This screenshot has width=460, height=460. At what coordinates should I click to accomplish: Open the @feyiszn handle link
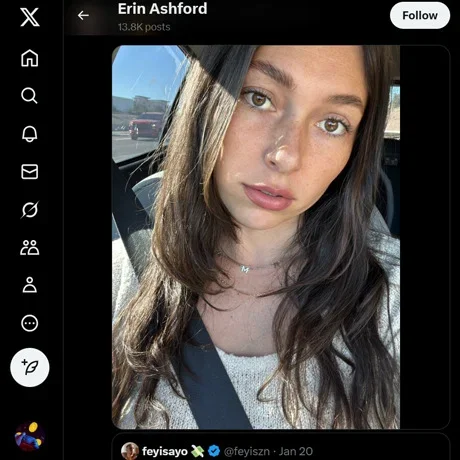[x=247, y=451]
